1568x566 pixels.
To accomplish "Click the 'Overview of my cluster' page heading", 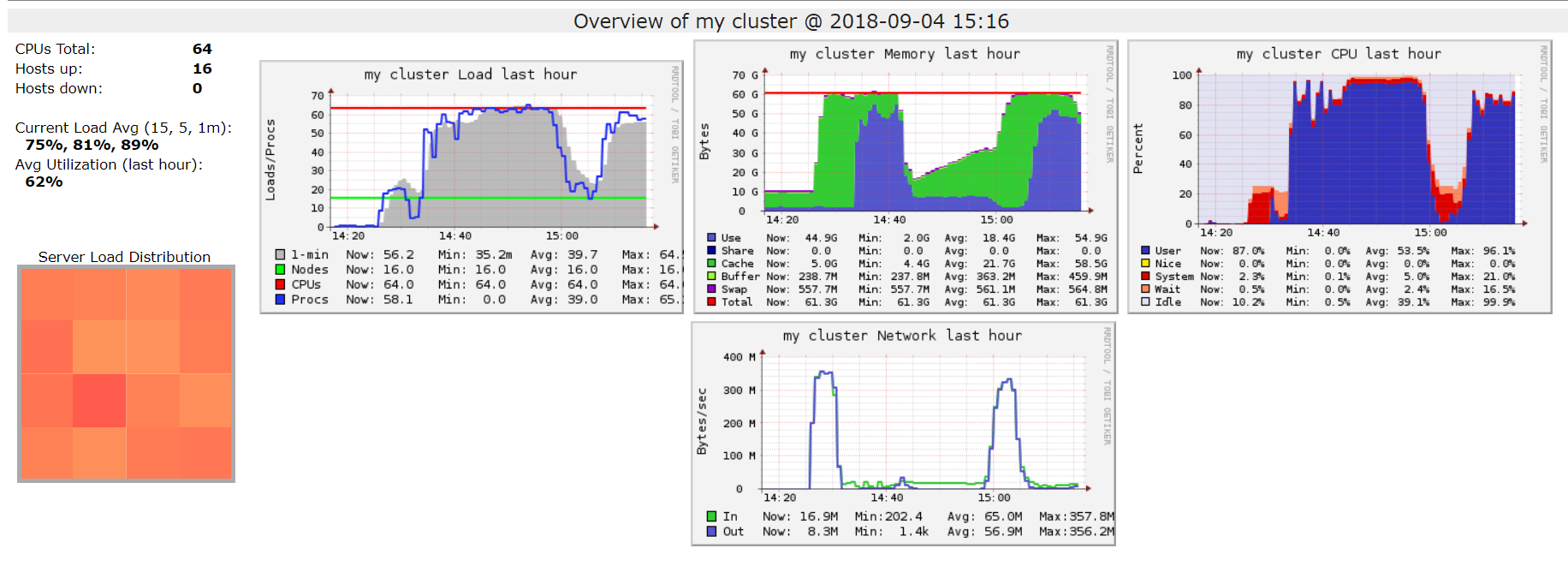I will coord(791,21).
